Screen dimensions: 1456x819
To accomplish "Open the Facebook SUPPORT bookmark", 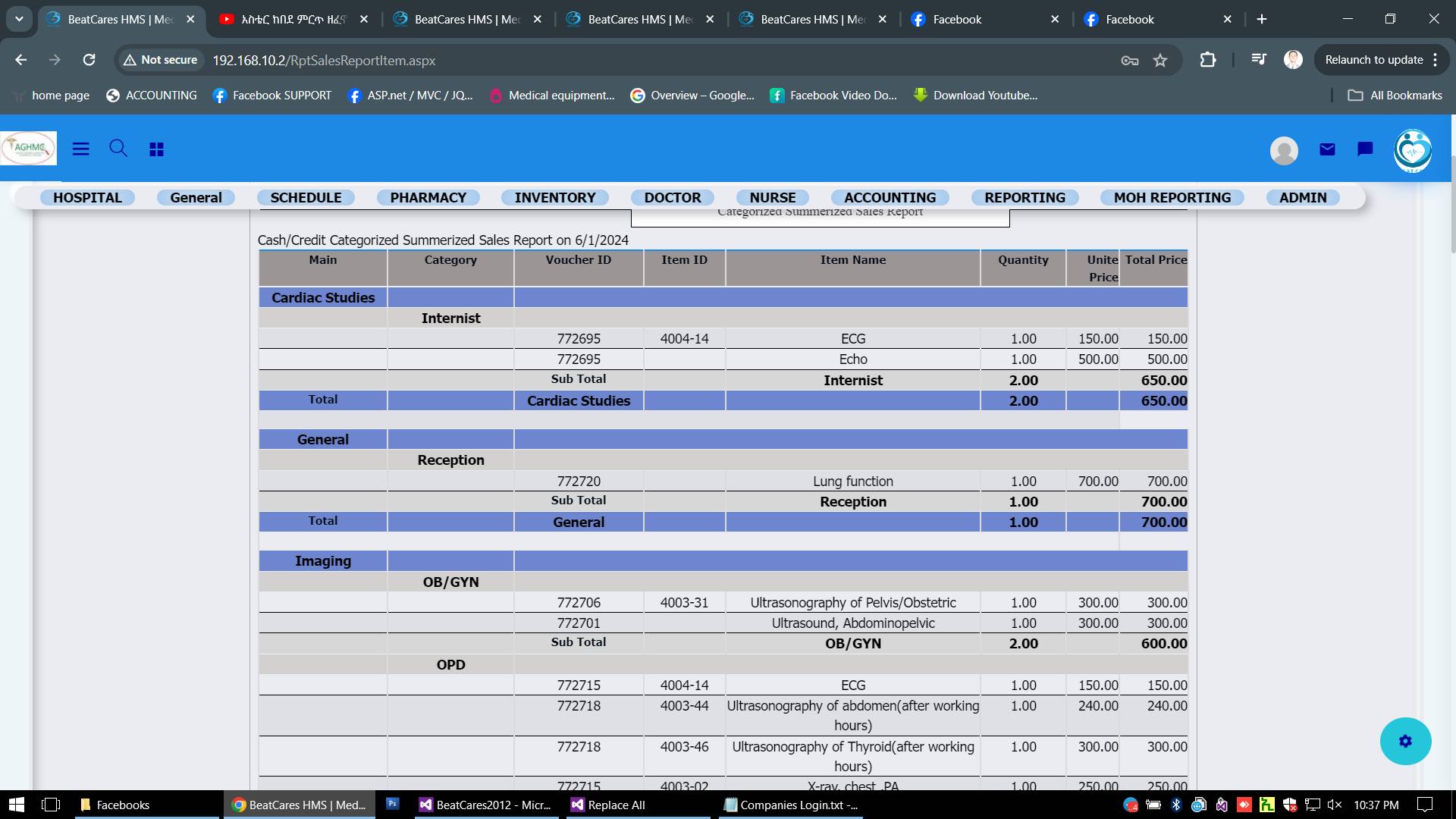I will pos(272,96).
